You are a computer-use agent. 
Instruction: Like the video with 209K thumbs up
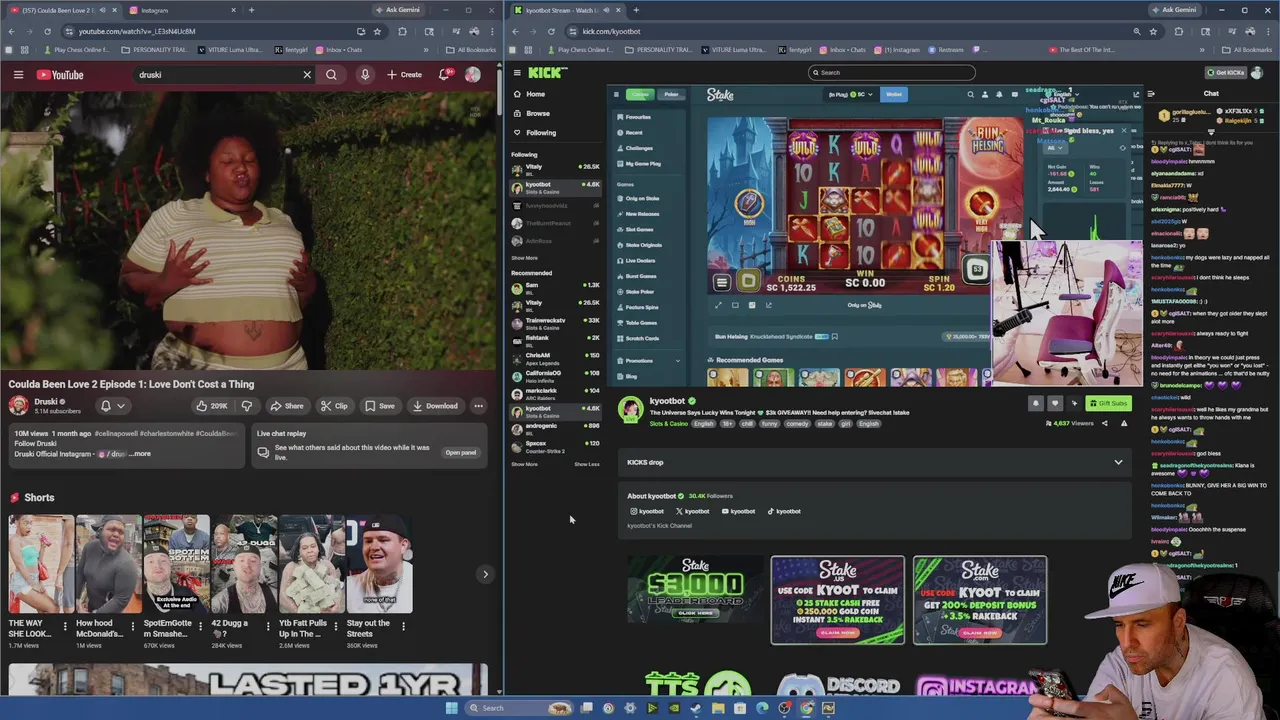click(212, 406)
